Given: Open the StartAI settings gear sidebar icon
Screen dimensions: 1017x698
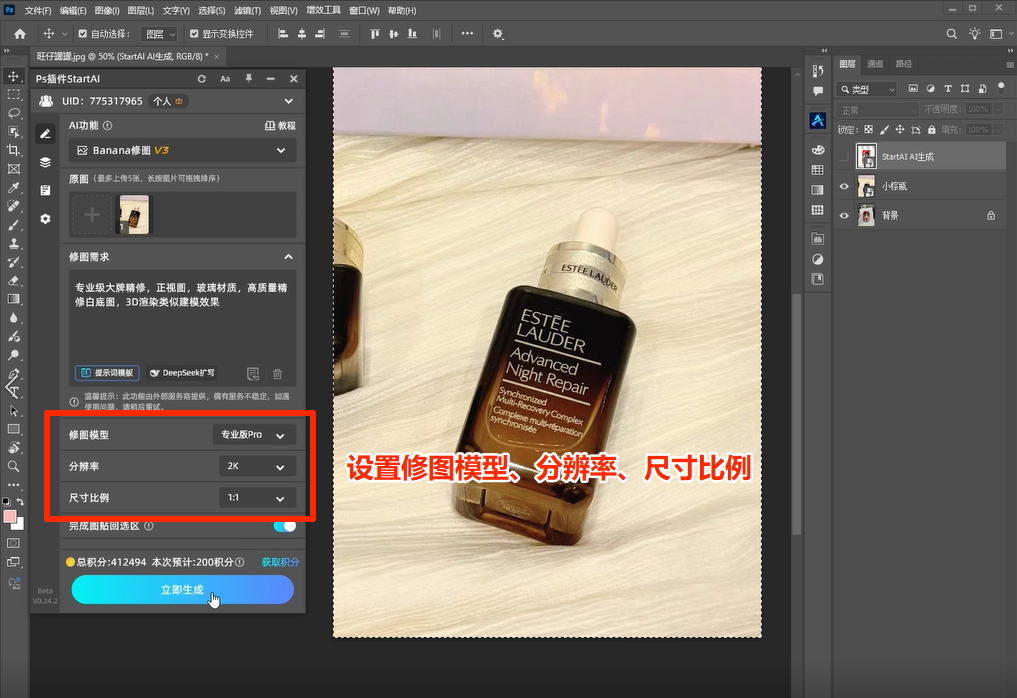Looking at the screenshot, I should coord(45,219).
